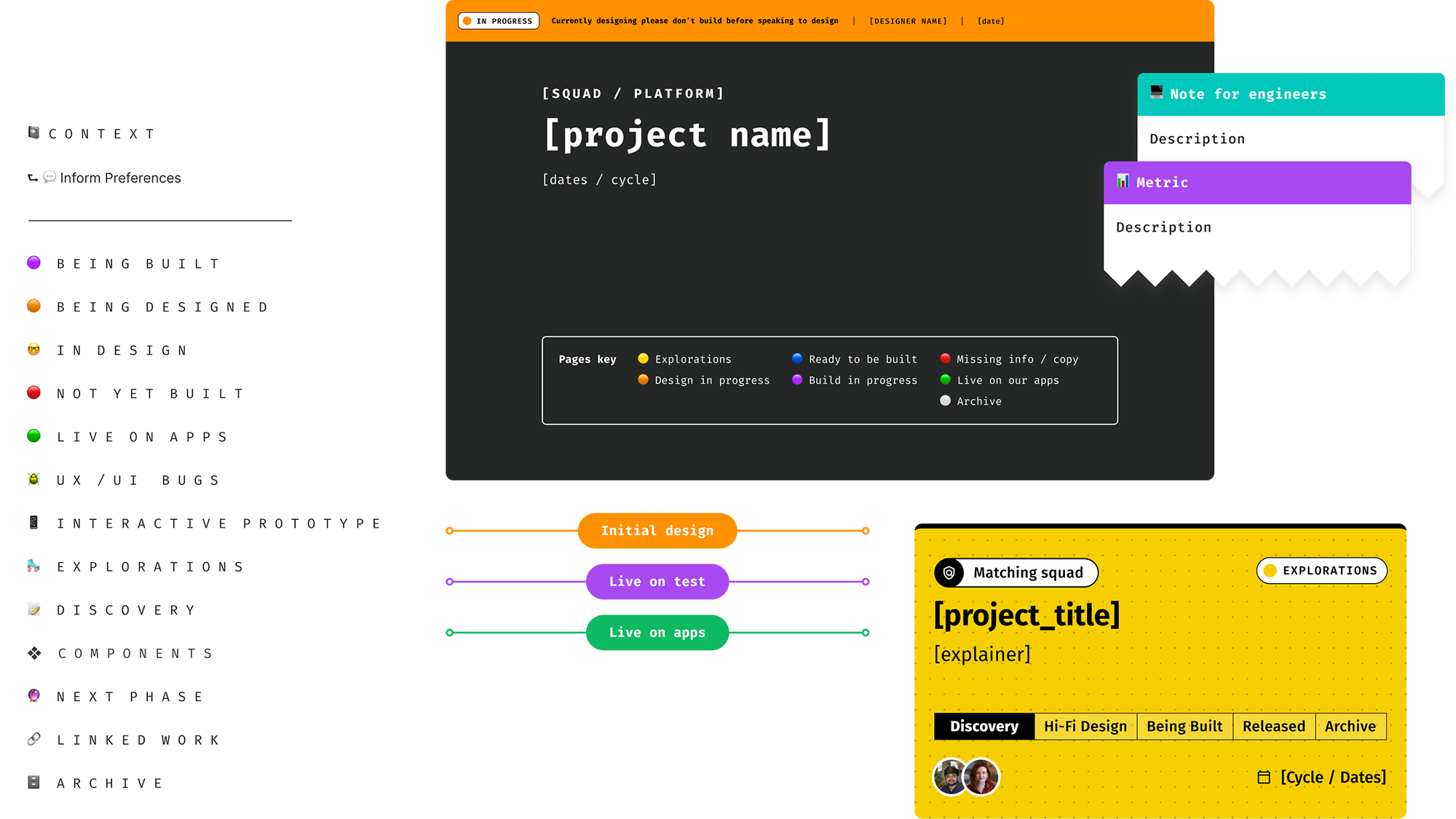
Task: Click the bug icon beside UX / UI BUGS
Action: [x=33, y=479]
